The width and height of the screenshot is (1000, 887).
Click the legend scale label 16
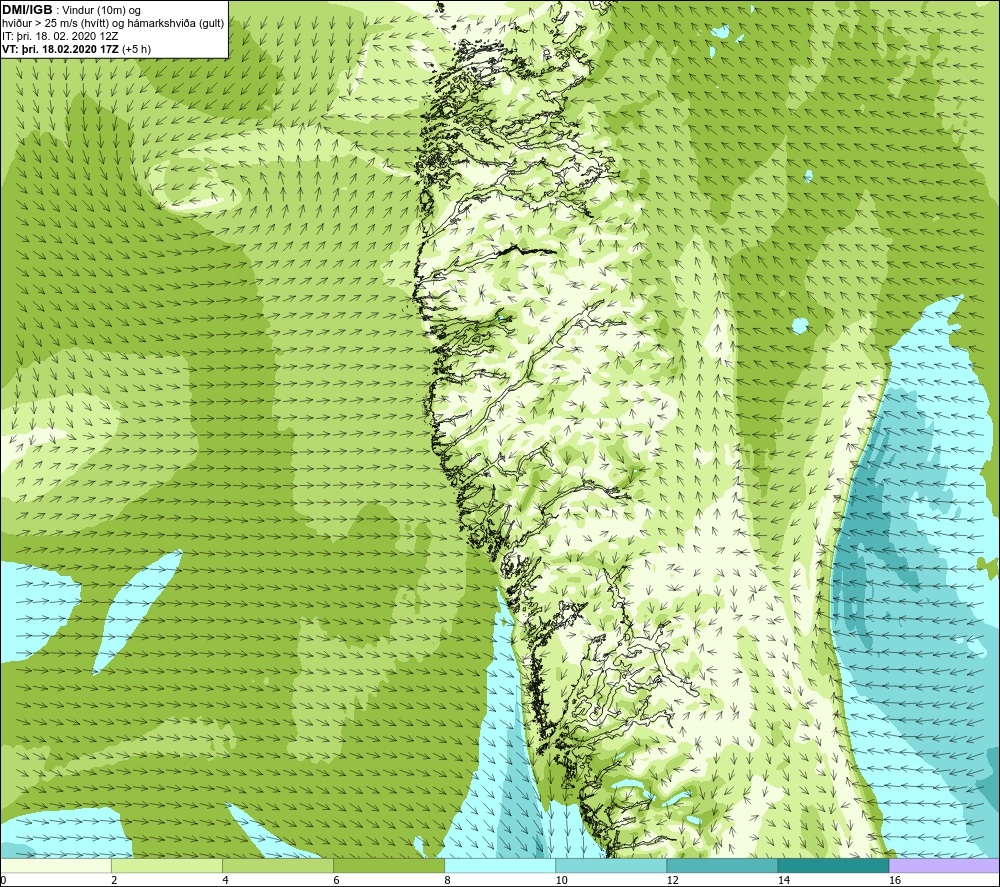pyautogui.click(x=895, y=881)
